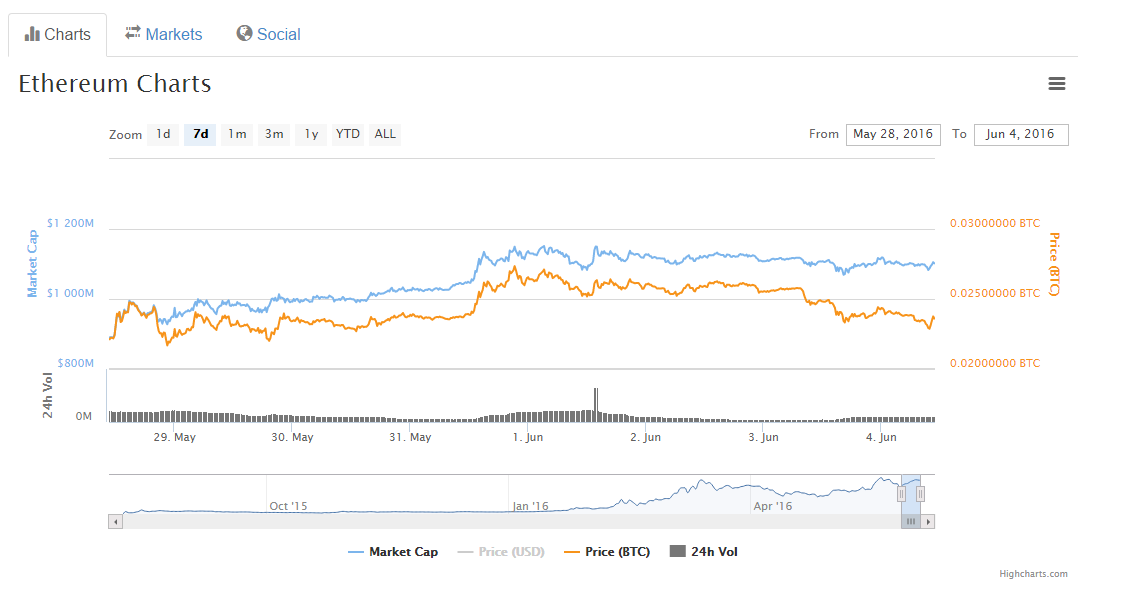Click the To date field
Viewport: 1132px width, 602px height.
click(x=1020, y=134)
